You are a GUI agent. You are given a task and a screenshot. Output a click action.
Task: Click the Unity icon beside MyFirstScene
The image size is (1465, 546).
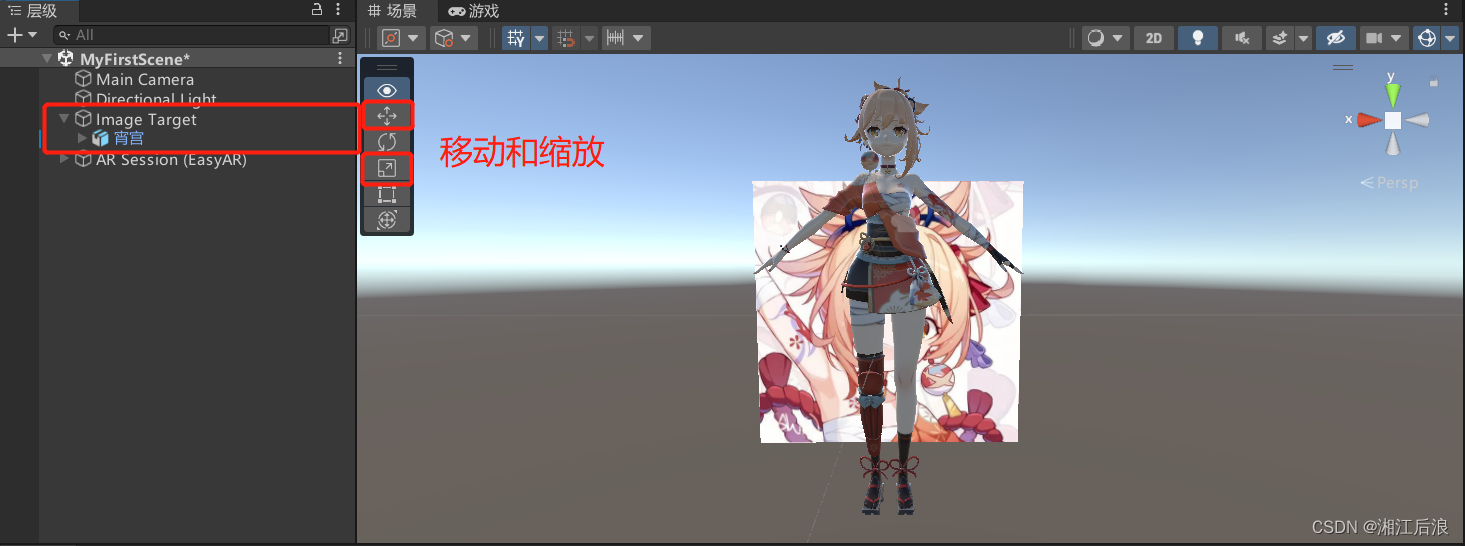[x=66, y=59]
